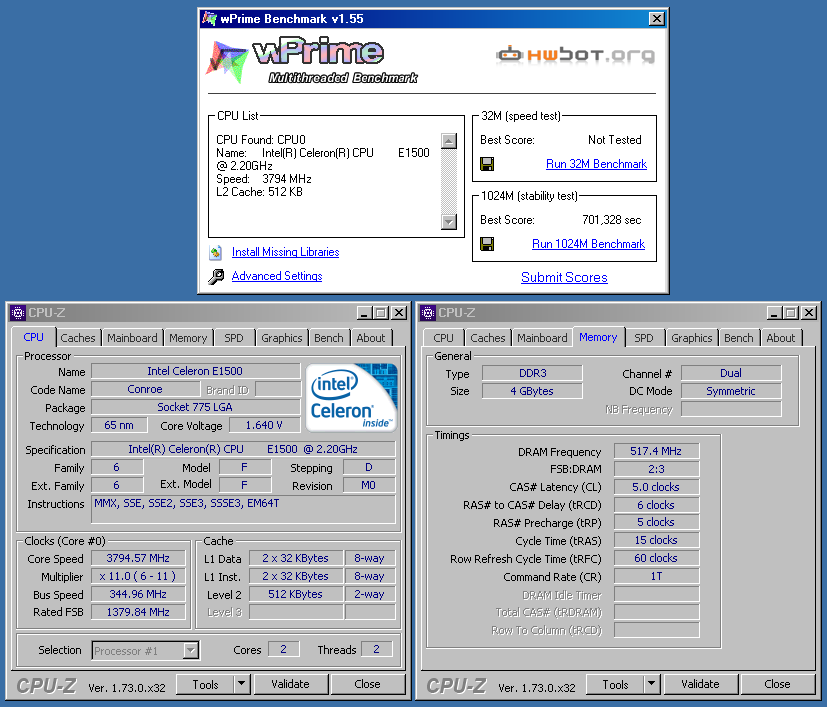The image size is (827, 707).
Task: Minimize the right CPU-Z window
Action: (x=773, y=313)
